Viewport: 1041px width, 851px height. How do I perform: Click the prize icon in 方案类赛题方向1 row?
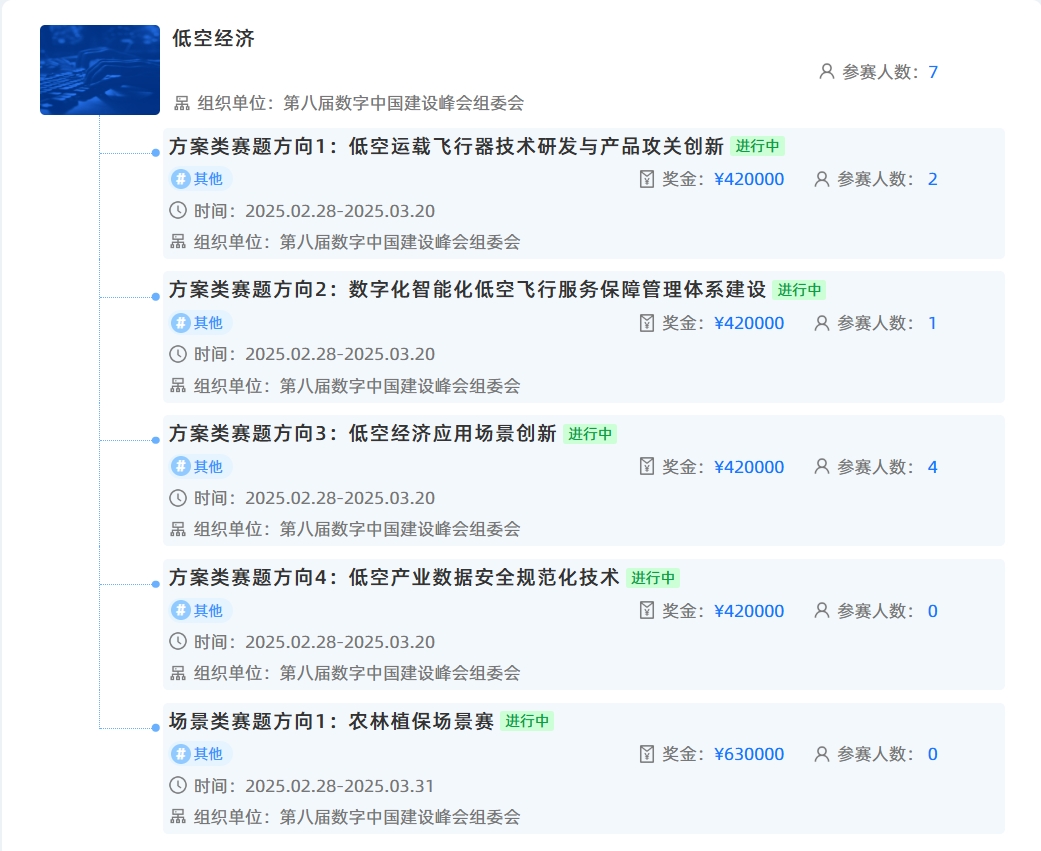coord(646,180)
